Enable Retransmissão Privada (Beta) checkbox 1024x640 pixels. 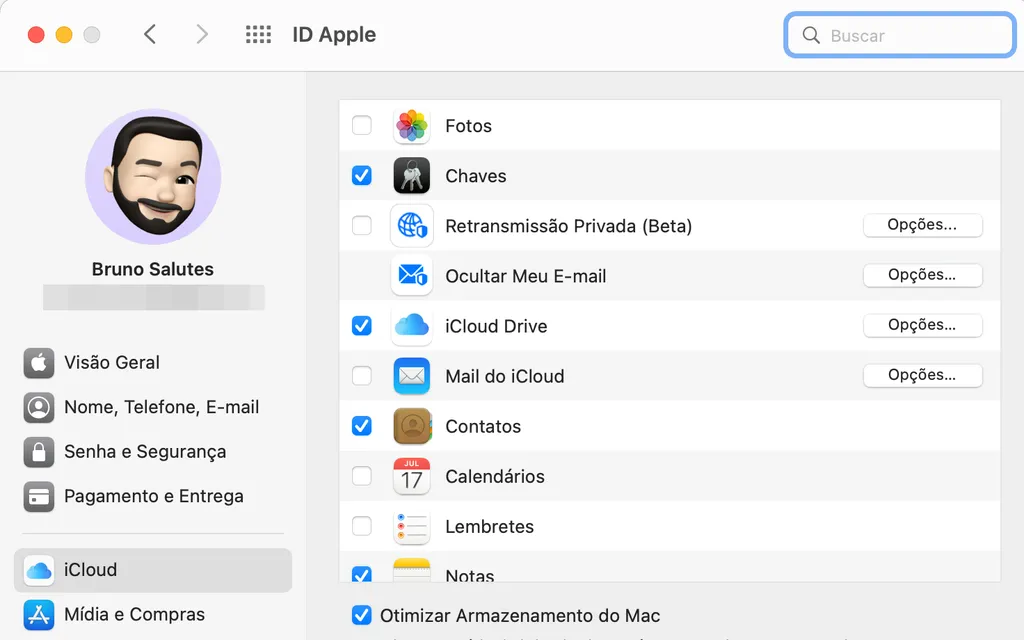[x=362, y=225]
